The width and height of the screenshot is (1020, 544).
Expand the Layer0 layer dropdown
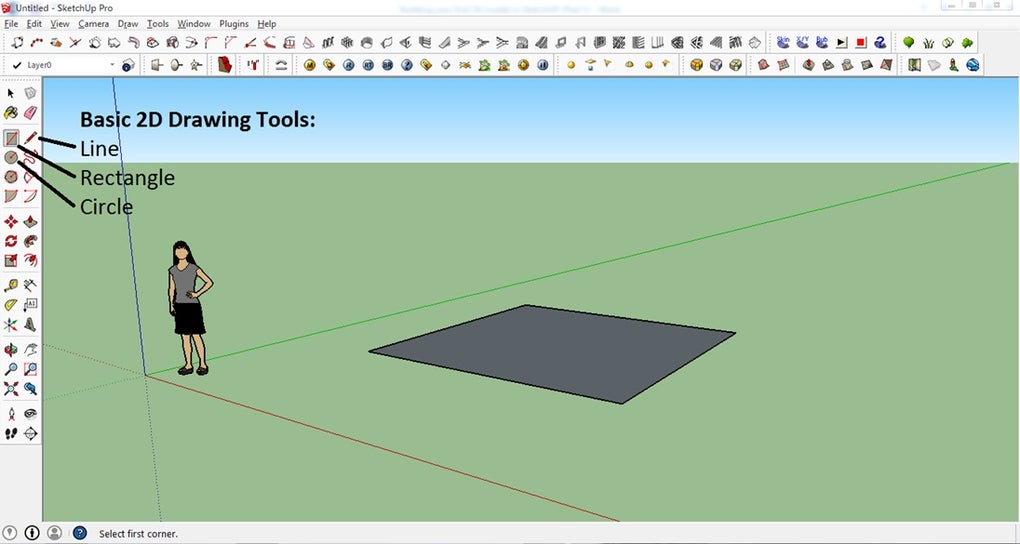112,65
